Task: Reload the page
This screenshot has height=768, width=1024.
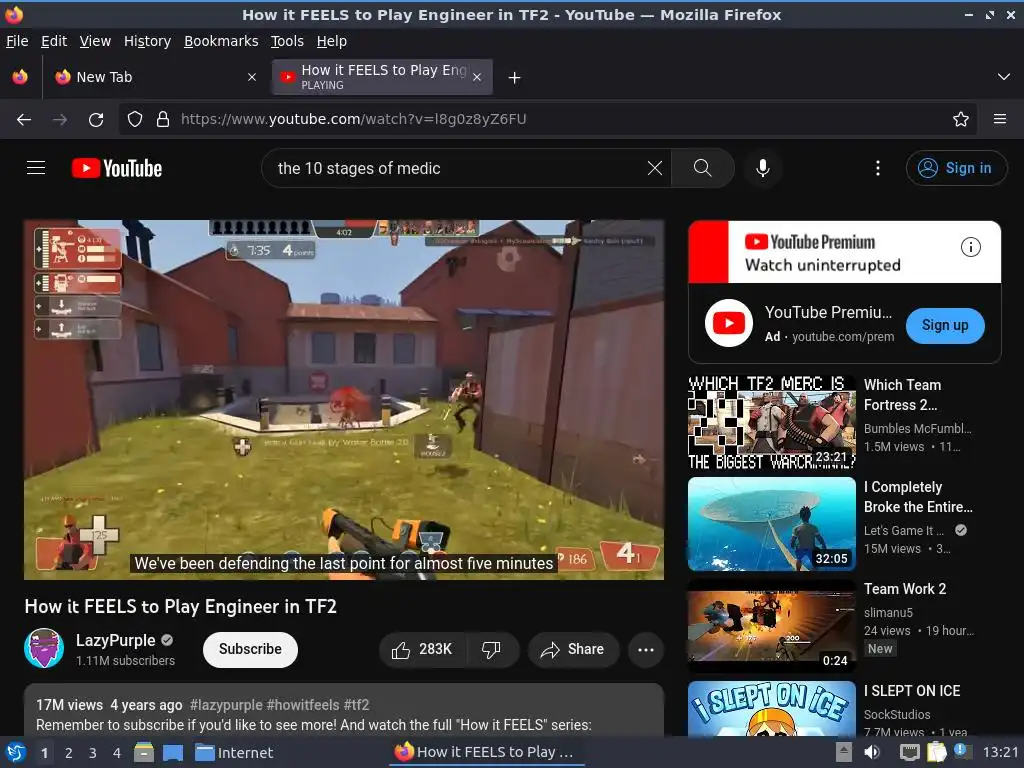Action: point(96,120)
